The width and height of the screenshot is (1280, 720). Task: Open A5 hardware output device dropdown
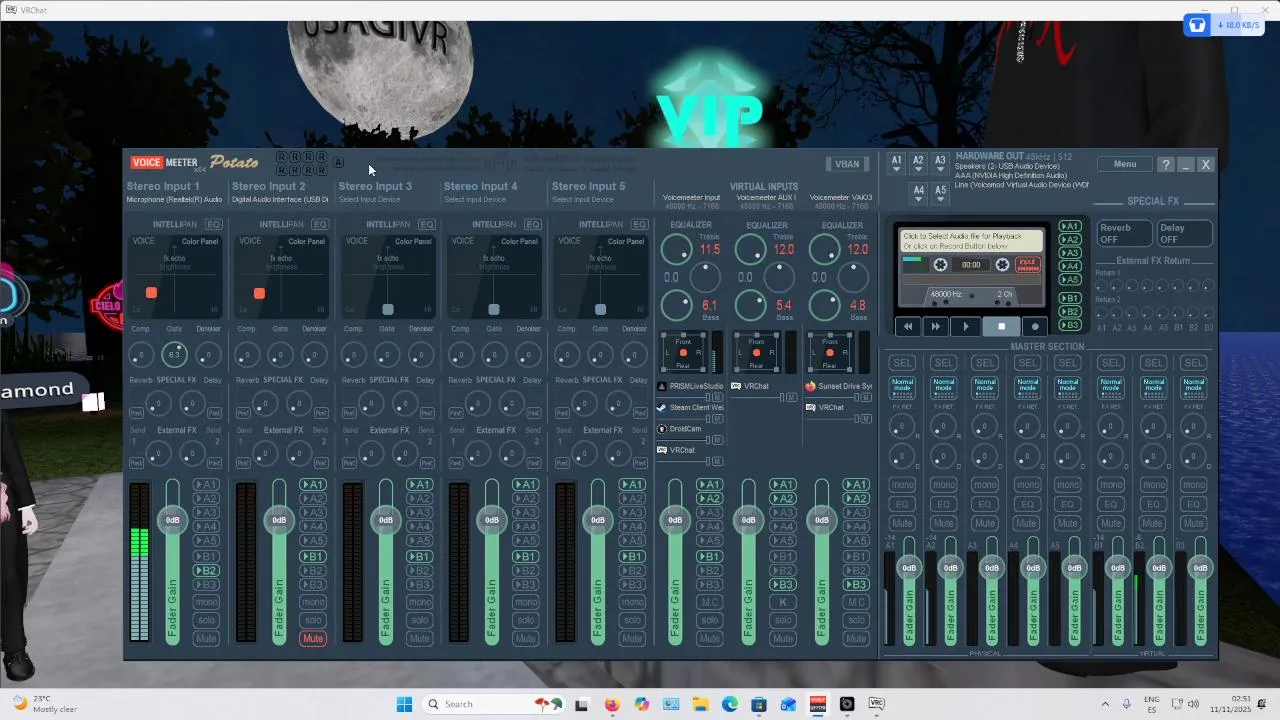[x=940, y=193]
